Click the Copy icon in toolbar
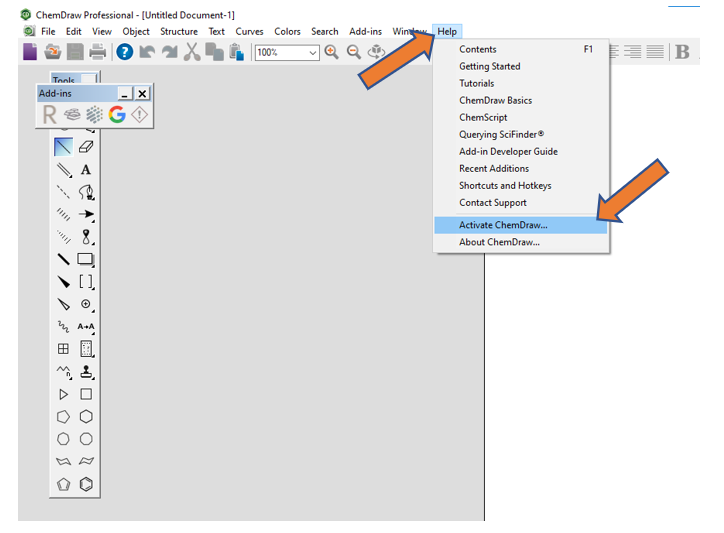 coord(214,52)
